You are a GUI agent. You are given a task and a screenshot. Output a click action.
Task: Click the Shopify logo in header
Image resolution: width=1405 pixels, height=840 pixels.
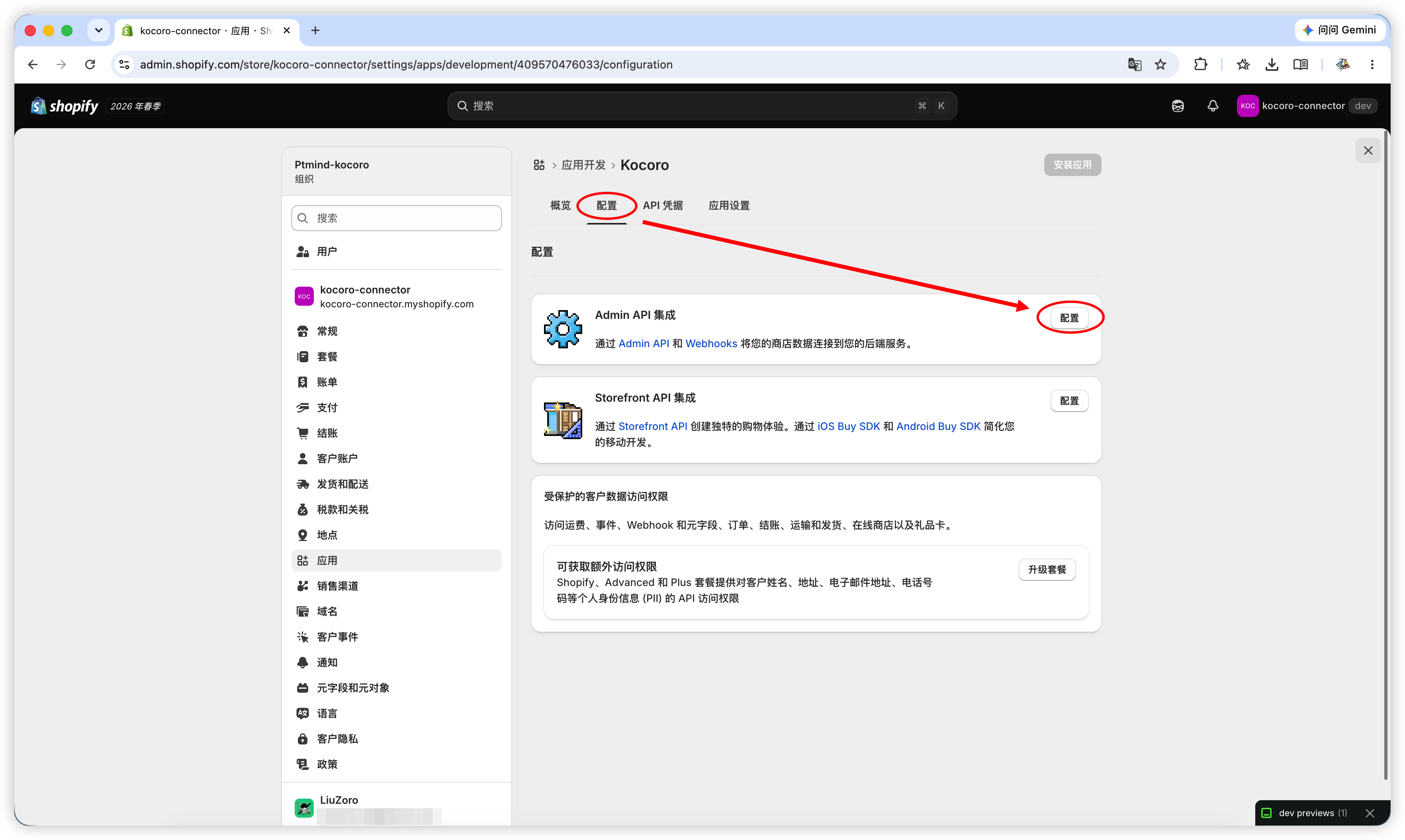pyautogui.click(x=65, y=106)
